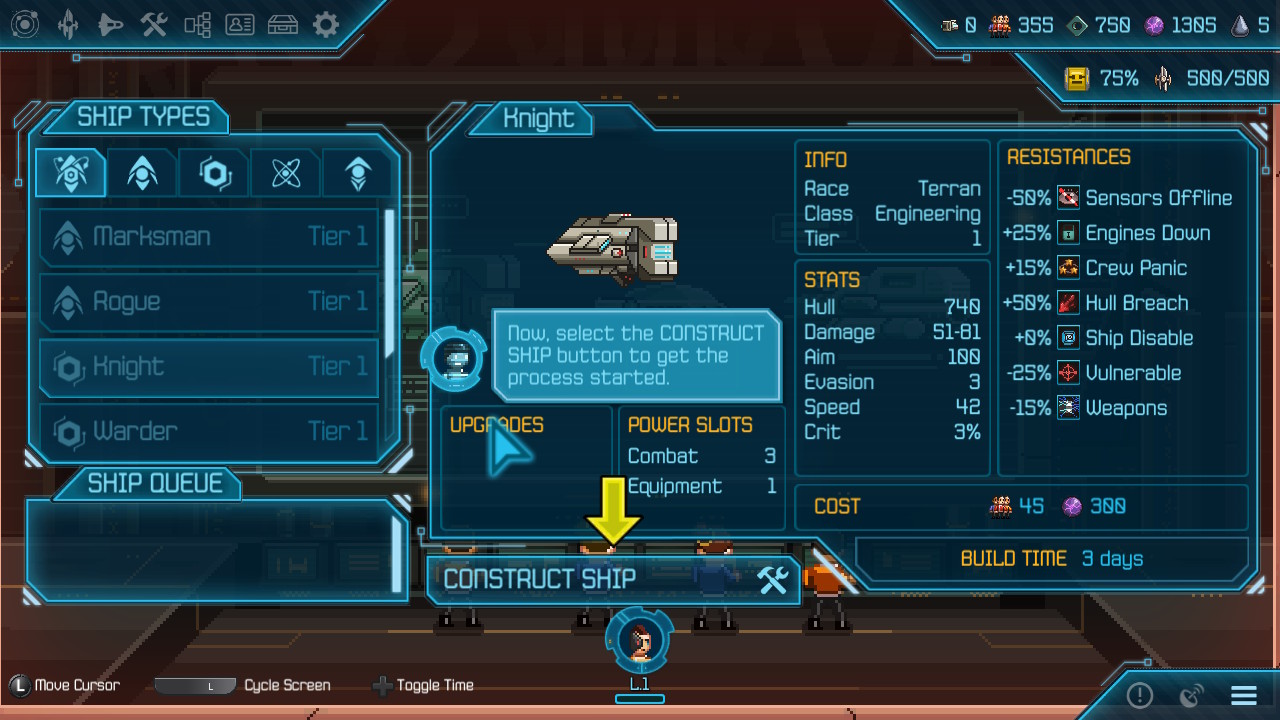Select the first ship type category tab

pyautogui.click(x=70, y=173)
